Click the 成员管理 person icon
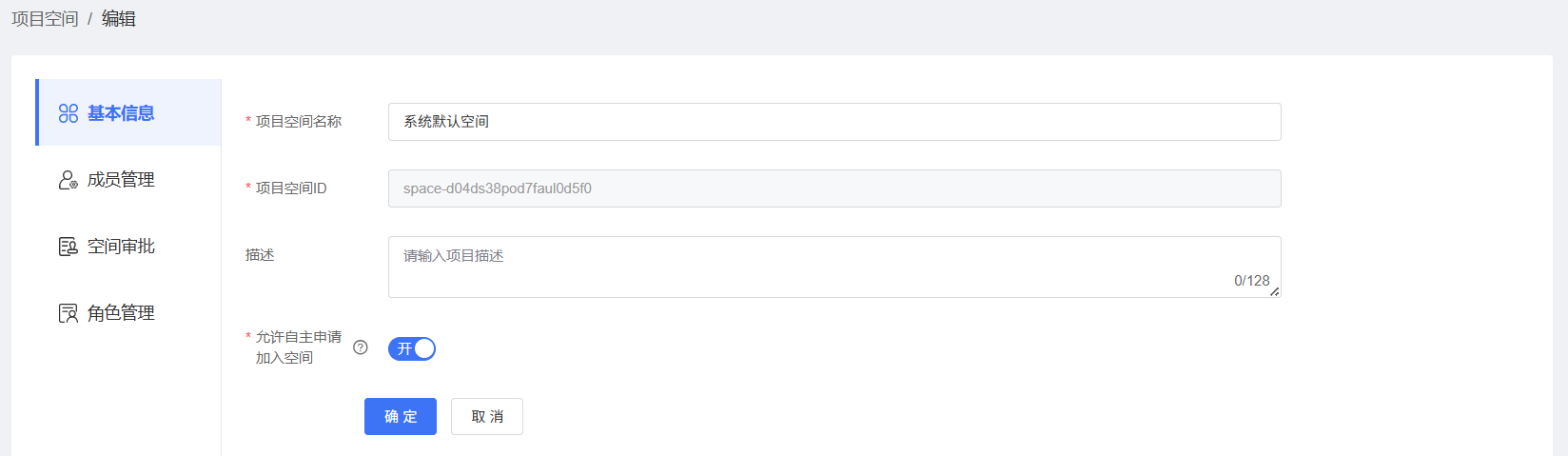Viewport: 1568px width, 456px height. [x=69, y=180]
